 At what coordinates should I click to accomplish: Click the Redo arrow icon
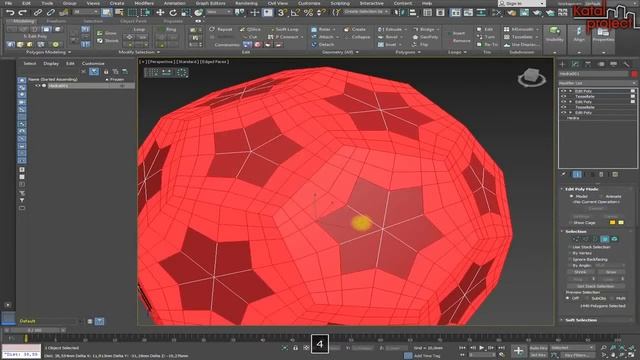click(23, 13)
